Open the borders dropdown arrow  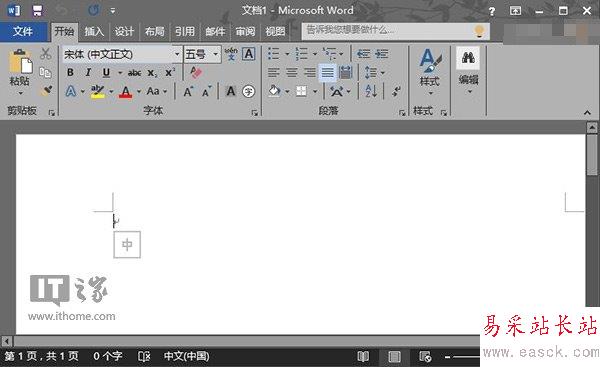[315, 91]
